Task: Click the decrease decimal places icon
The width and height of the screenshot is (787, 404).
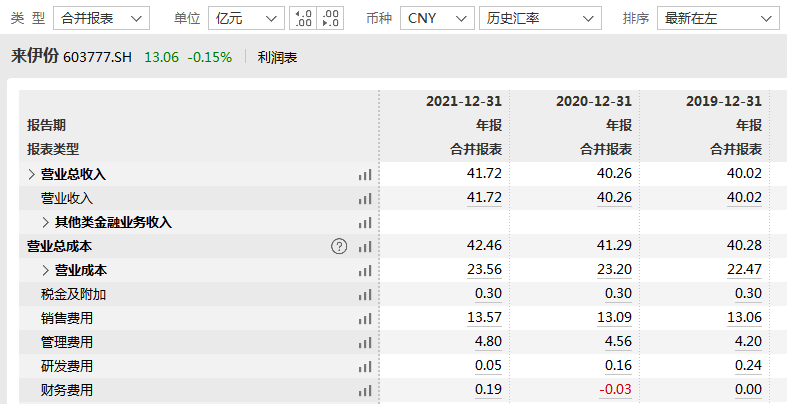Action: [332, 18]
